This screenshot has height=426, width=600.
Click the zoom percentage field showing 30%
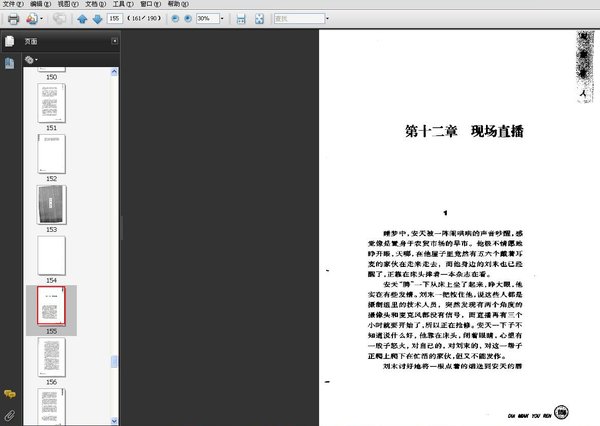[x=207, y=18]
